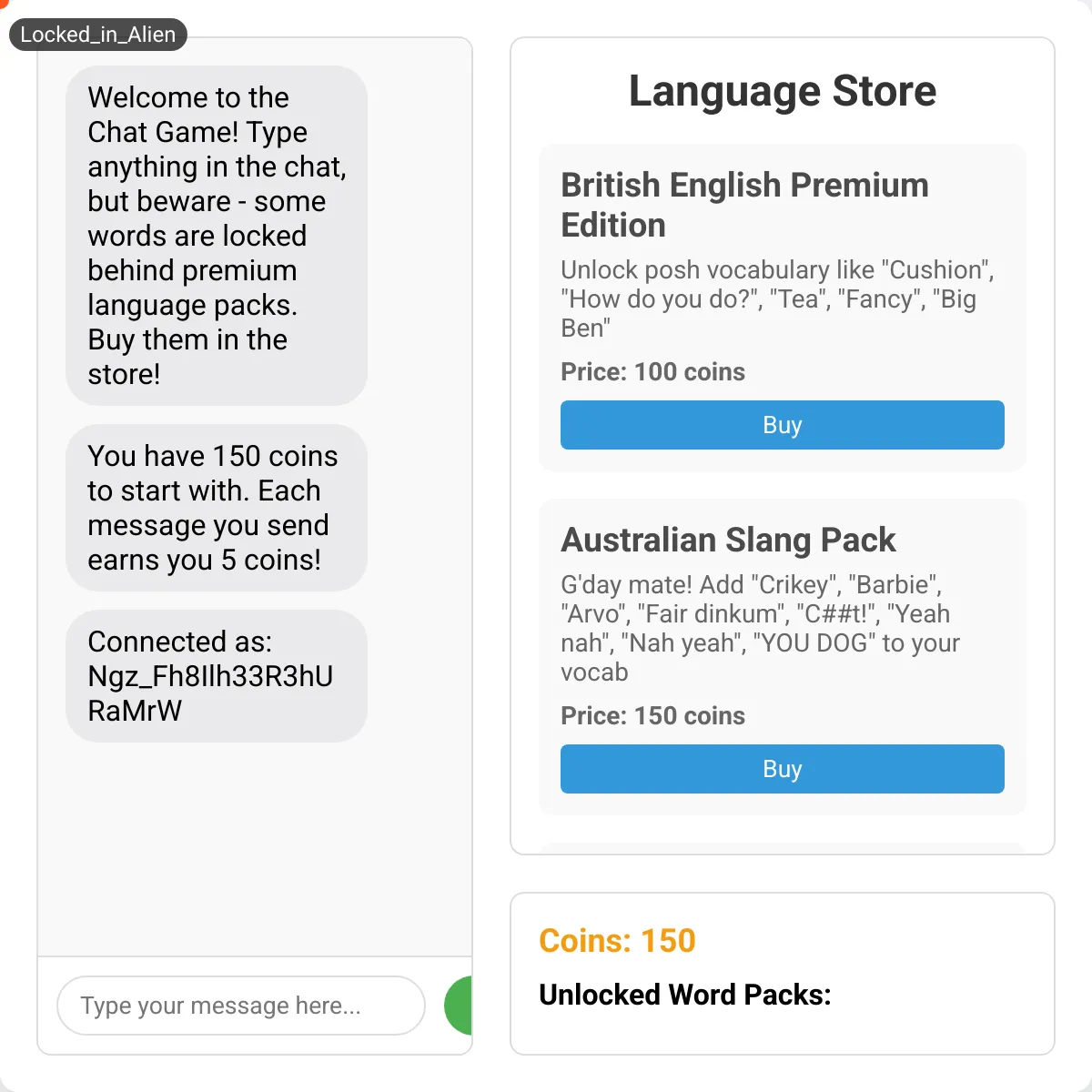Select the Welcome to the Chat Game message
The height and width of the screenshot is (1092, 1092).
(217, 236)
